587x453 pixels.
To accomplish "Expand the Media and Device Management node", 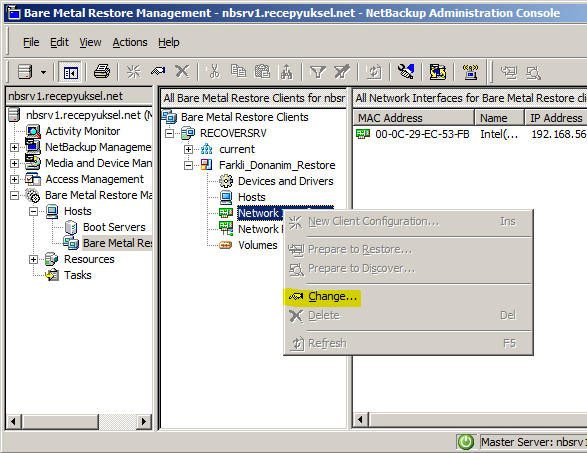I will (14, 163).
